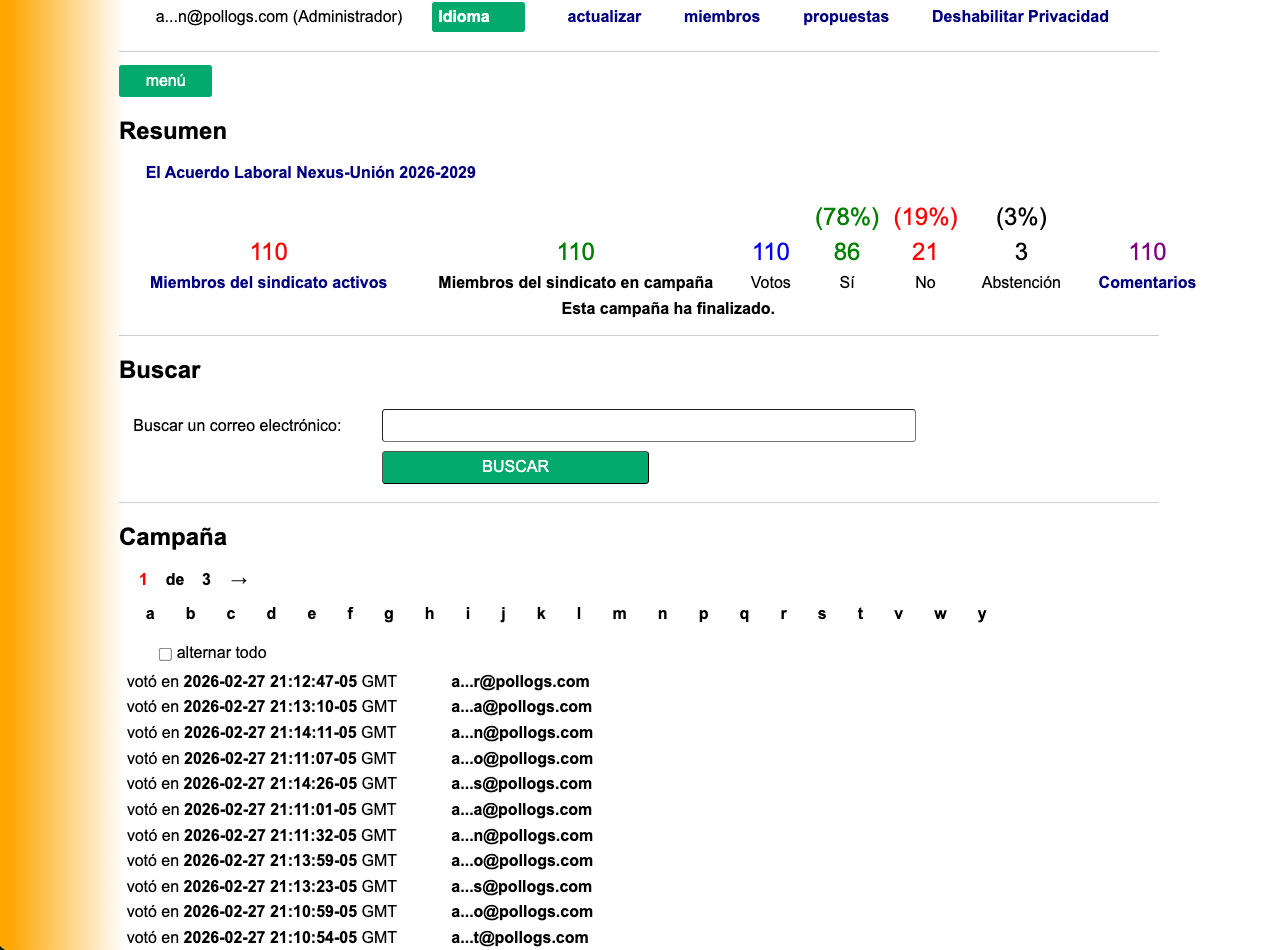The width and height of the screenshot is (1279, 950).
Task: Go to propuestas in top navigation
Action: point(845,17)
